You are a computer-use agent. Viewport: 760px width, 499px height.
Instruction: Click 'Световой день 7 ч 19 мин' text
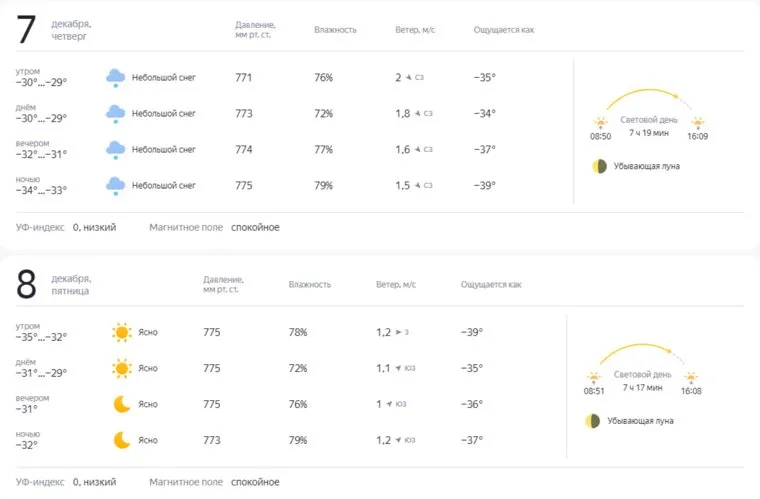648,126
